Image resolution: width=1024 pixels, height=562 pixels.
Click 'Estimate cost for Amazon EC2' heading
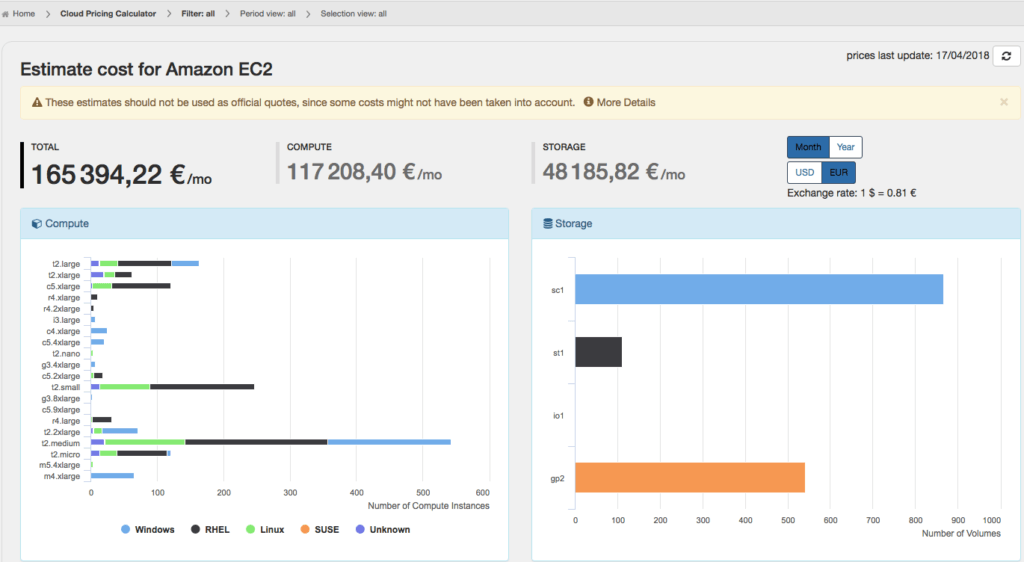(146, 70)
